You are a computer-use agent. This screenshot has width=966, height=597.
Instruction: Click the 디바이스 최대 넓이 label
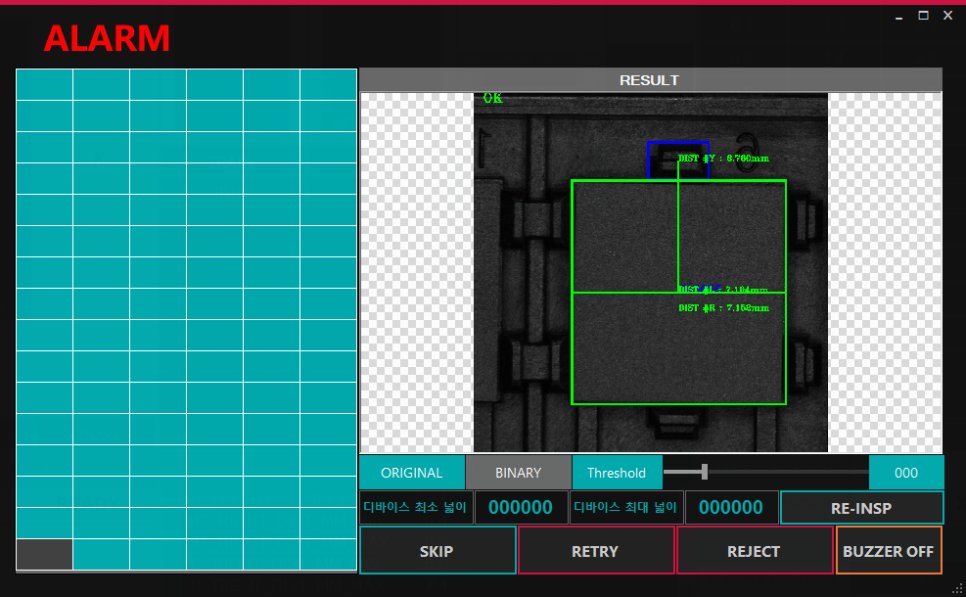626,508
